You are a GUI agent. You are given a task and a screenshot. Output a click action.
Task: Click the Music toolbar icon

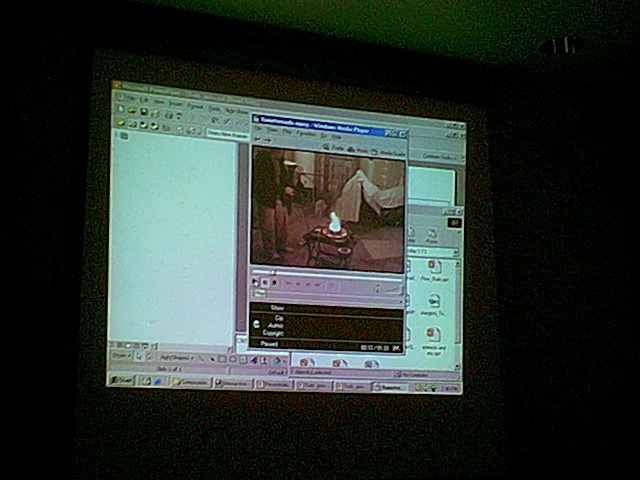tap(360, 150)
